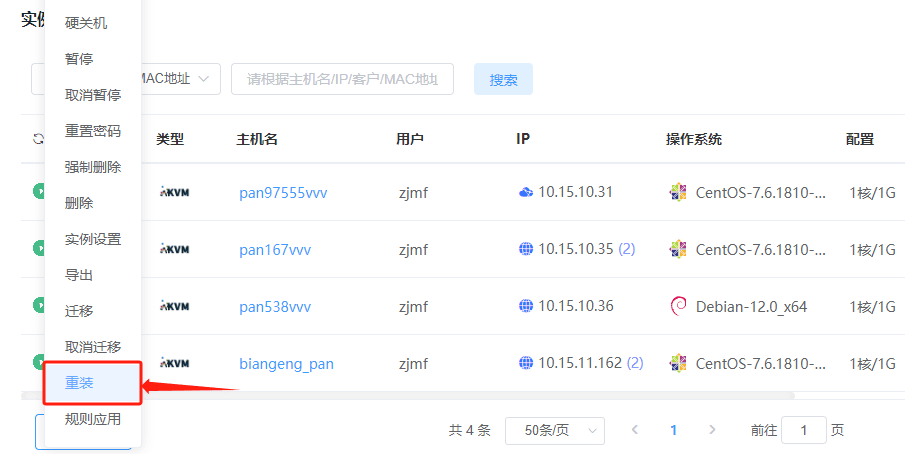905x454 pixels.
Task: Click CentOS logo in pan167vvv row
Action: point(678,249)
